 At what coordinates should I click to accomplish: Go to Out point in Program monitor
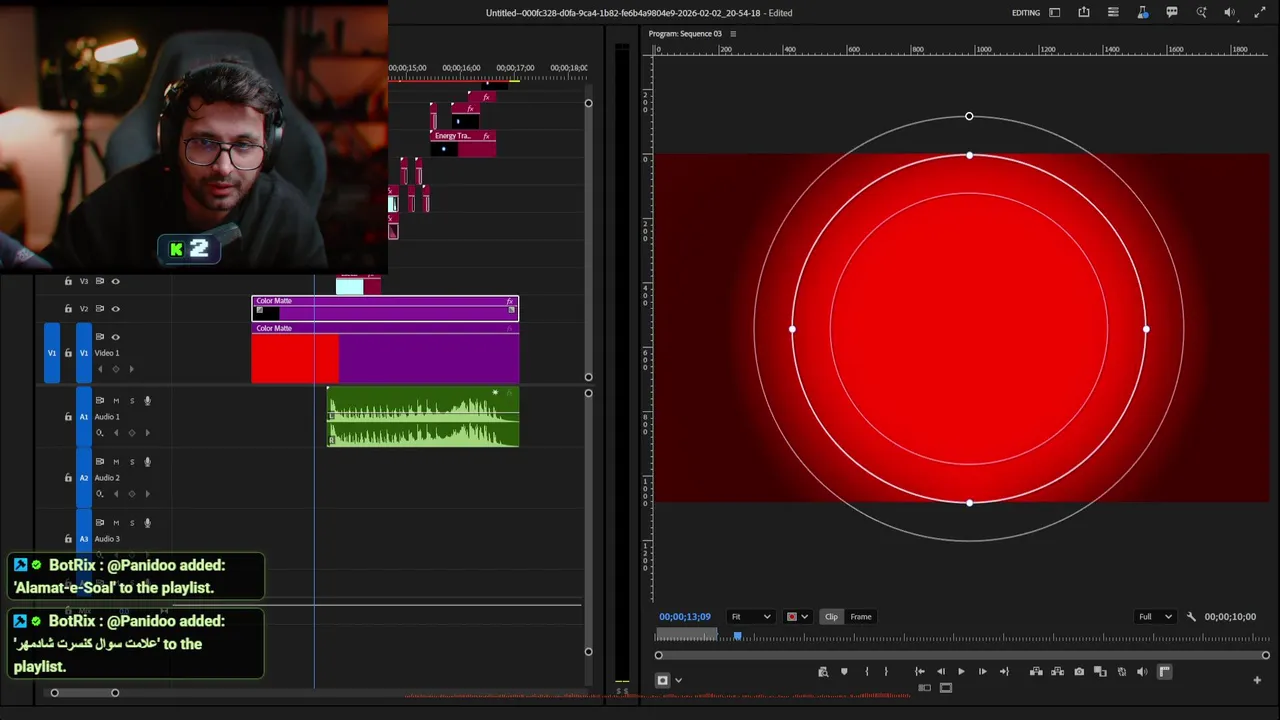click(1004, 672)
